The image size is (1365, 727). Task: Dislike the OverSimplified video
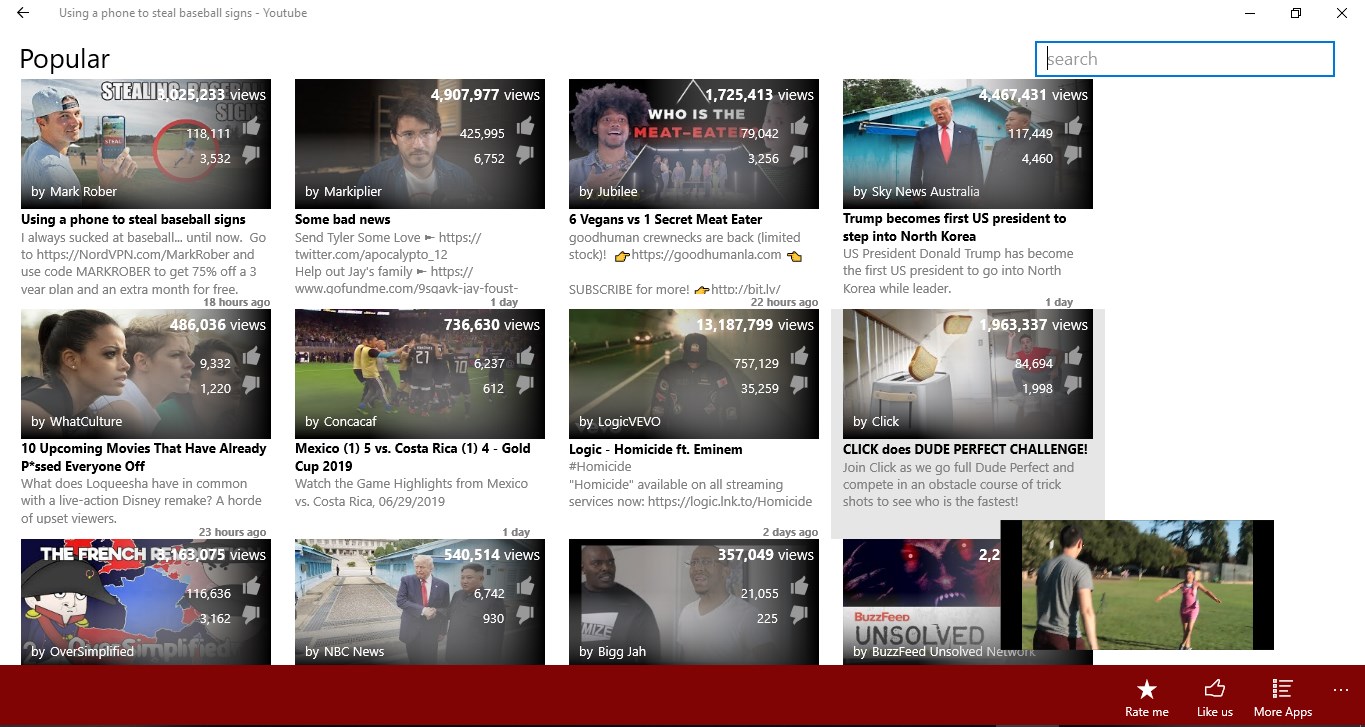(251, 614)
